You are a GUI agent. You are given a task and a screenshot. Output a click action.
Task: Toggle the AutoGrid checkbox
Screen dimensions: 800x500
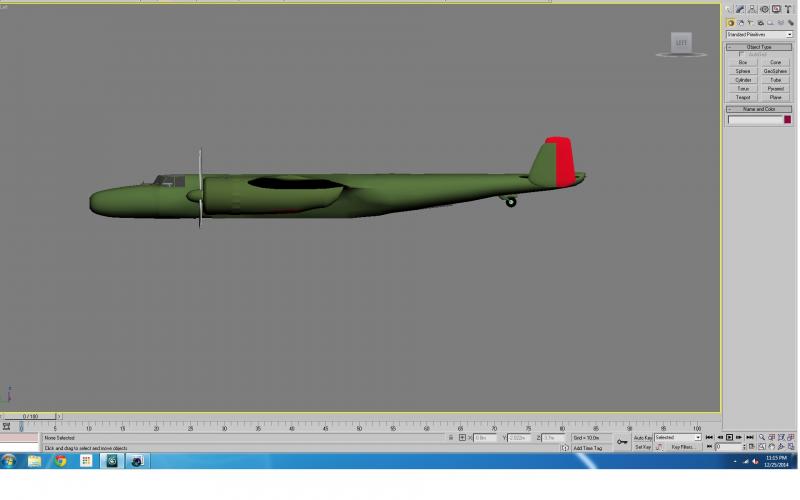(741, 54)
